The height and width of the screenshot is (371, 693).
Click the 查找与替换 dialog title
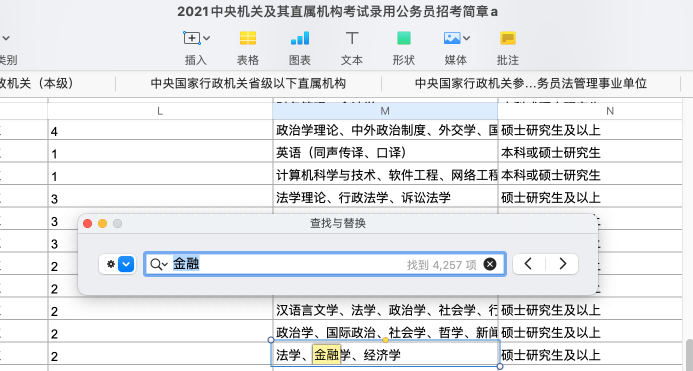338,223
